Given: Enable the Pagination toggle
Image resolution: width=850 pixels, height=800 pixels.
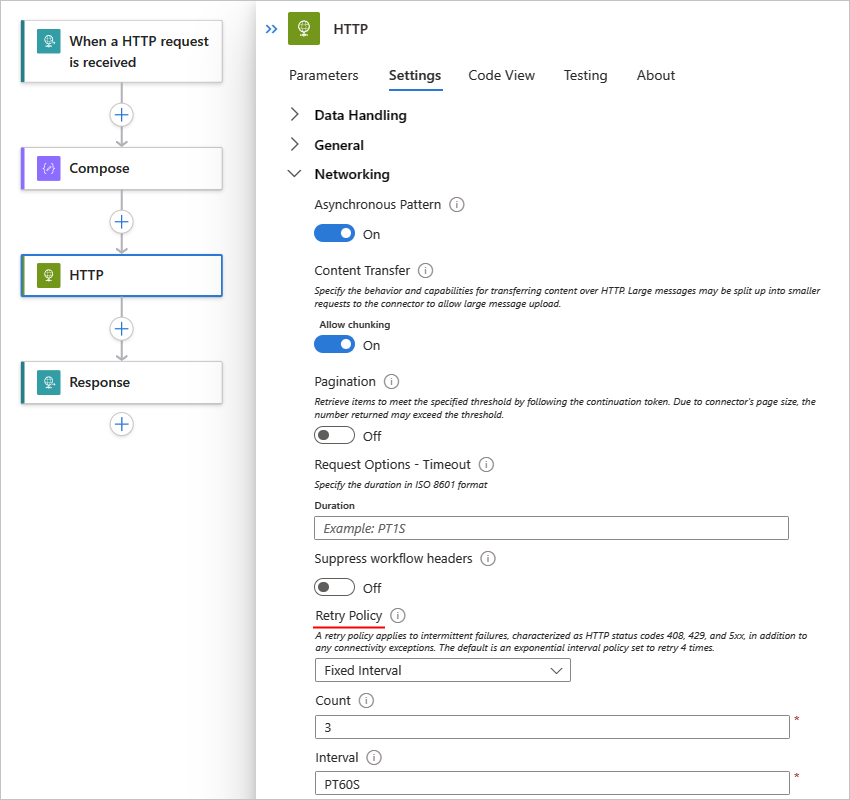Looking at the screenshot, I should (x=334, y=435).
